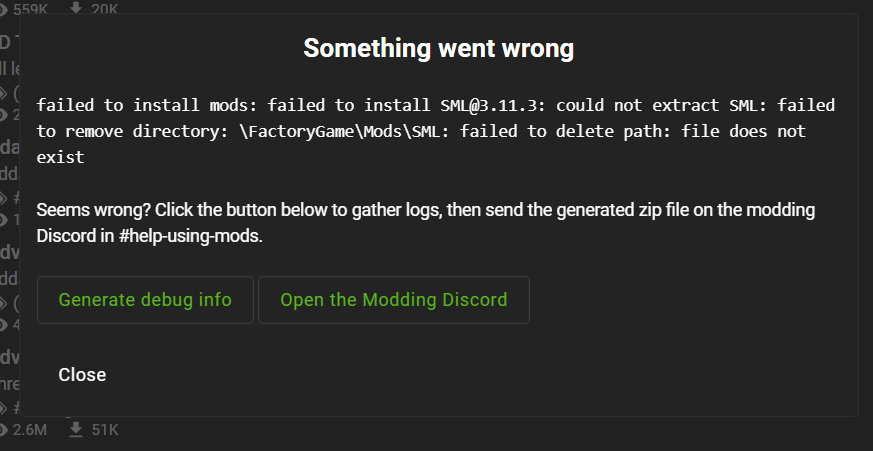Open the Modding Discord
Screen dimensions: 873x451
click(393, 300)
